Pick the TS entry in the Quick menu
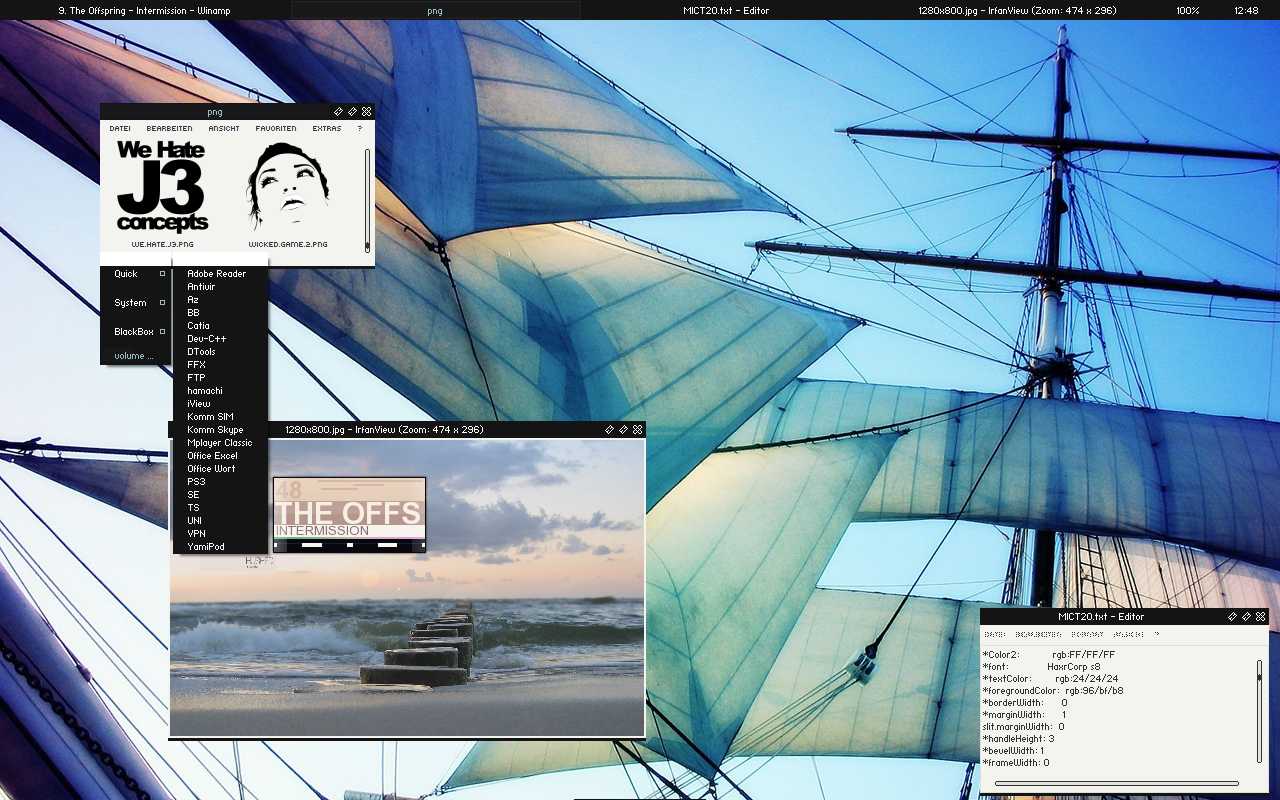The image size is (1280, 800). point(221,508)
